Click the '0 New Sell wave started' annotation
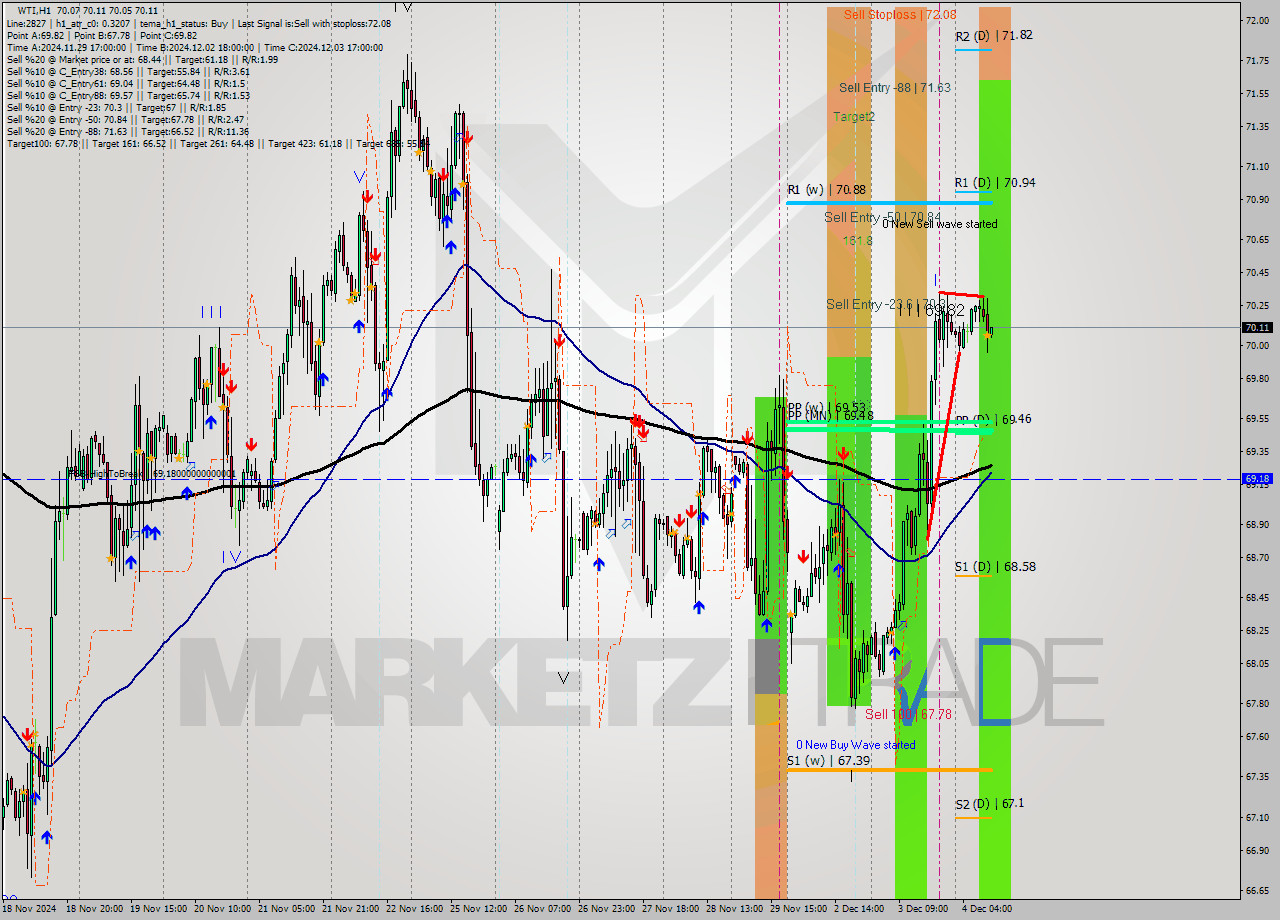Viewport: 1280px width, 920px height. (x=939, y=224)
